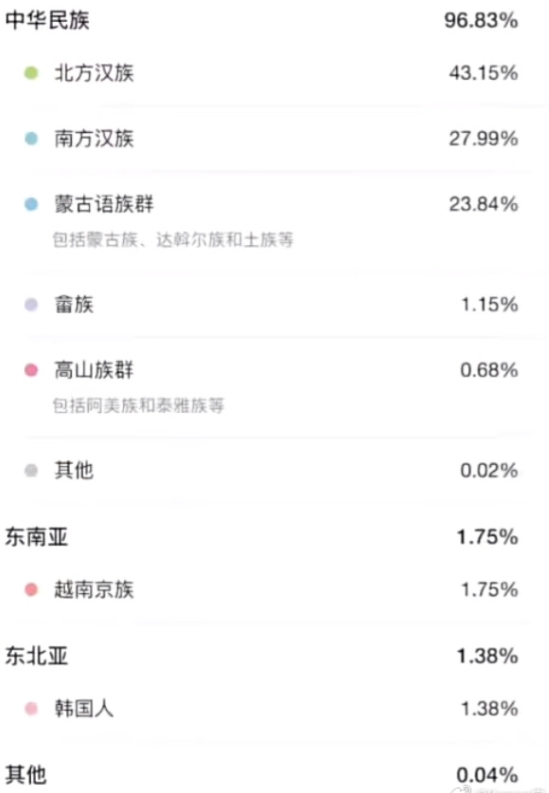Viewport: 549px width, 793px height.
Task: Click the 96.83% value for 中华民族
Action: (481, 20)
